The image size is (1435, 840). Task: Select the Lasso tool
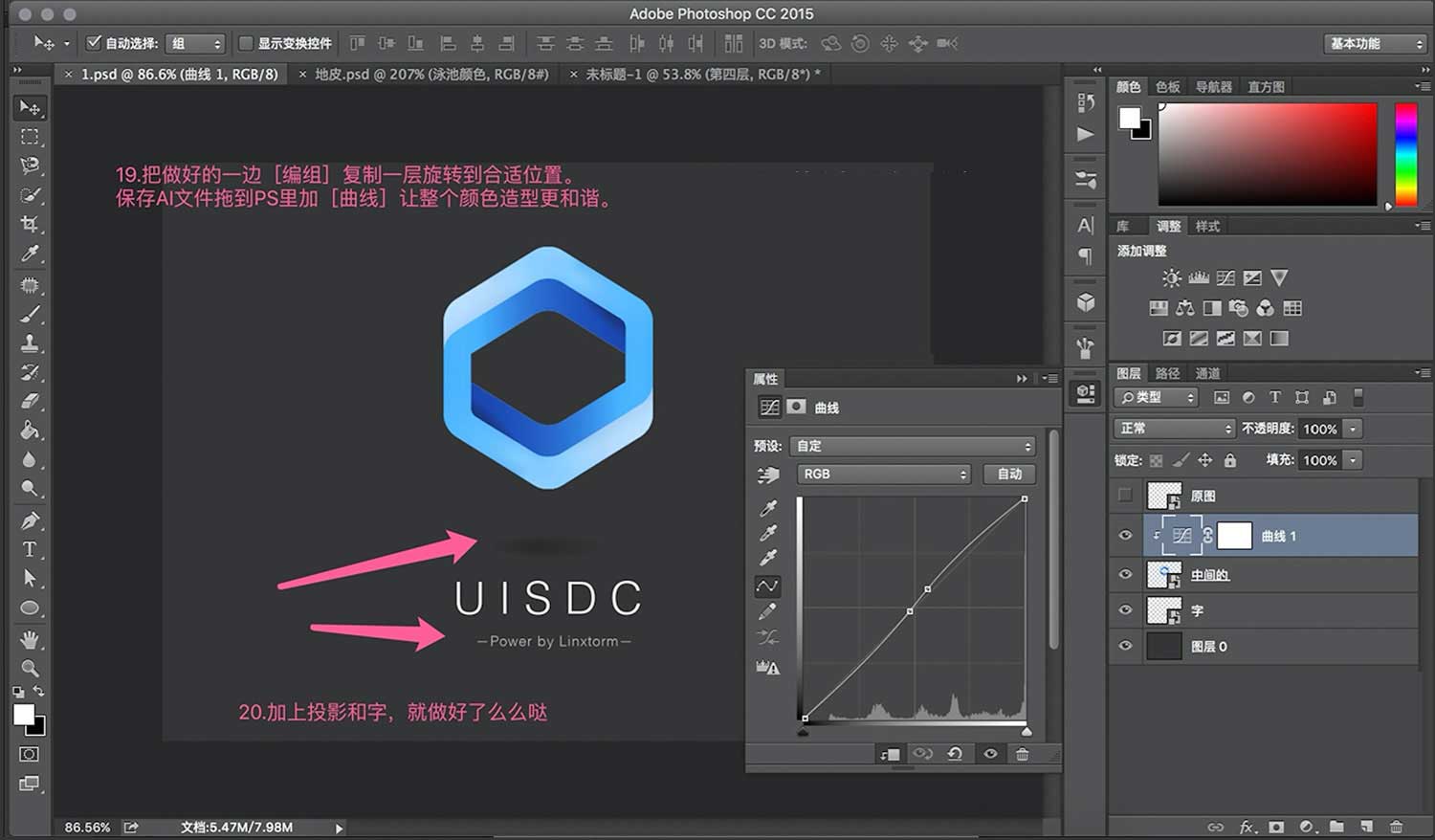(x=30, y=166)
